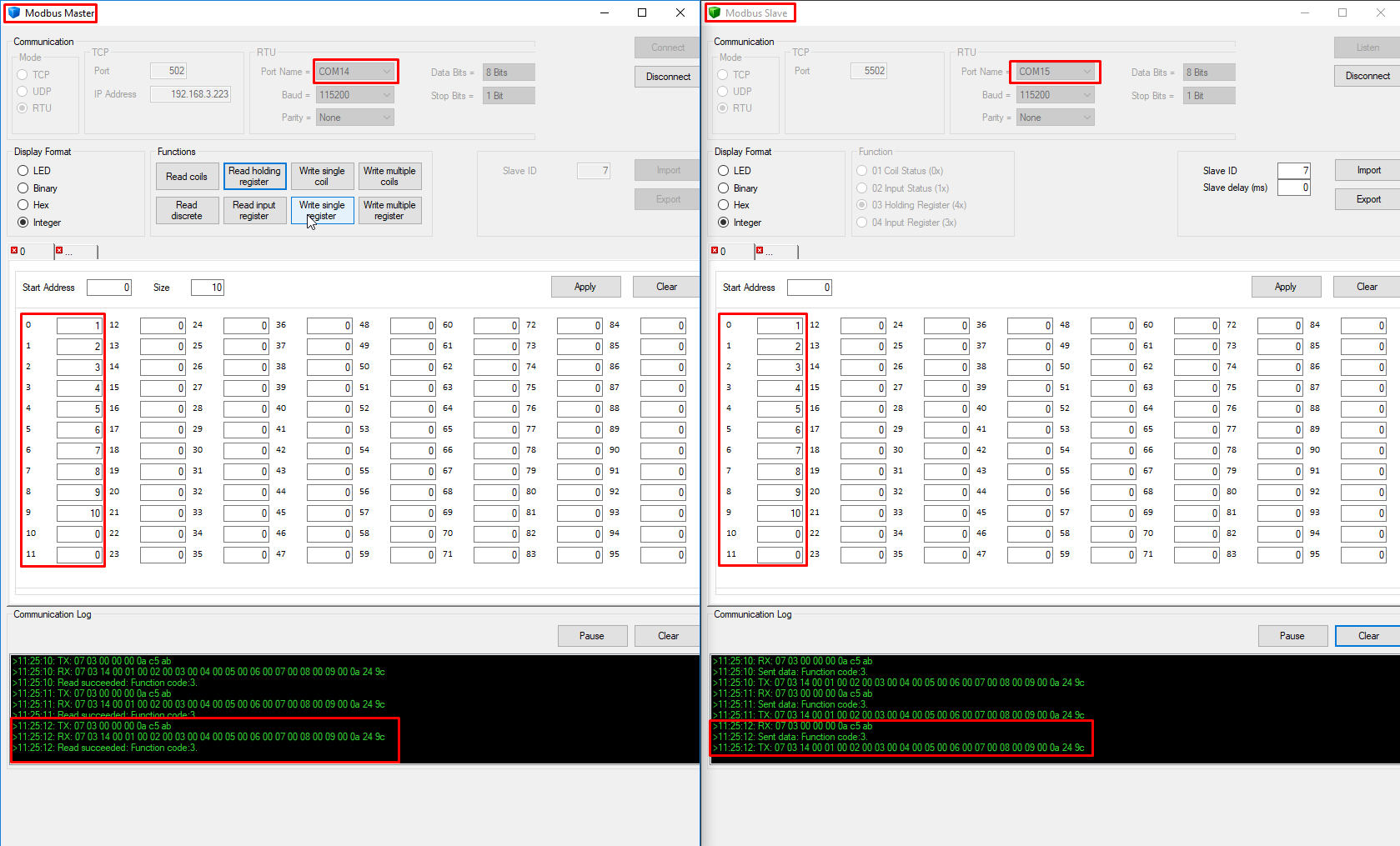Click register 9 value field in Modbus Slave

click(x=780, y=513)
